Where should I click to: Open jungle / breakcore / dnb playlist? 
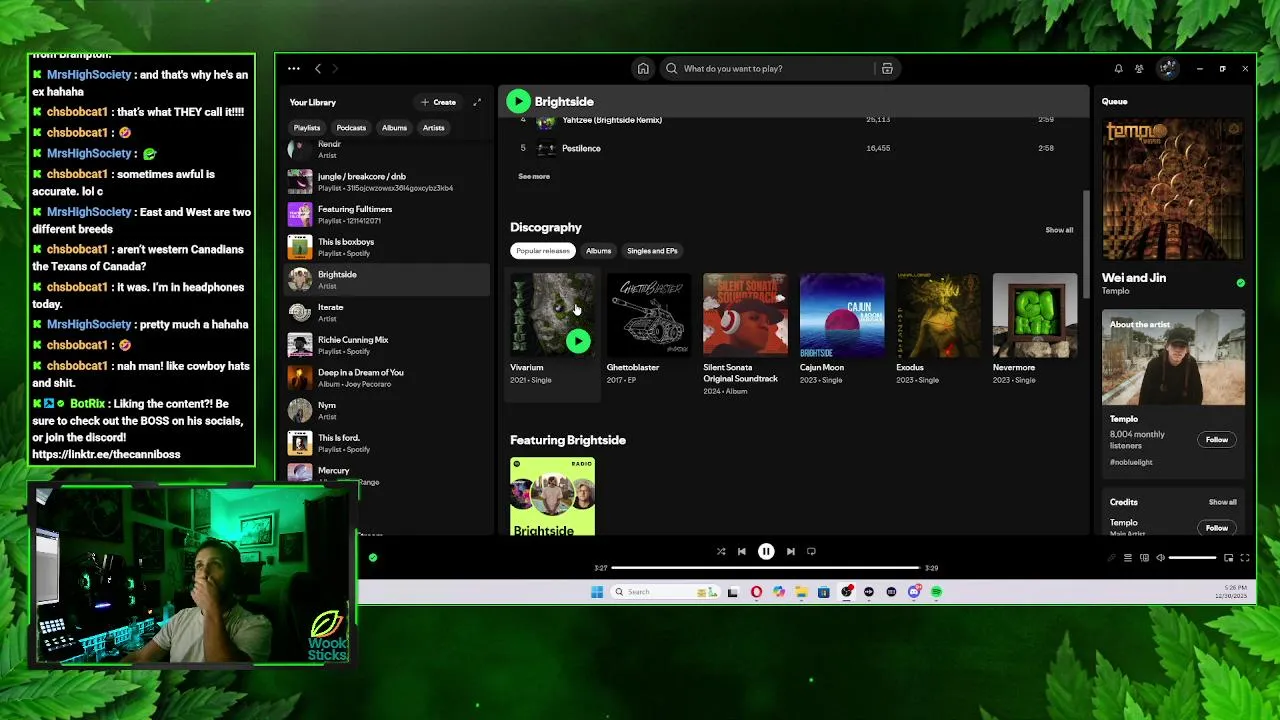(387, 182)
